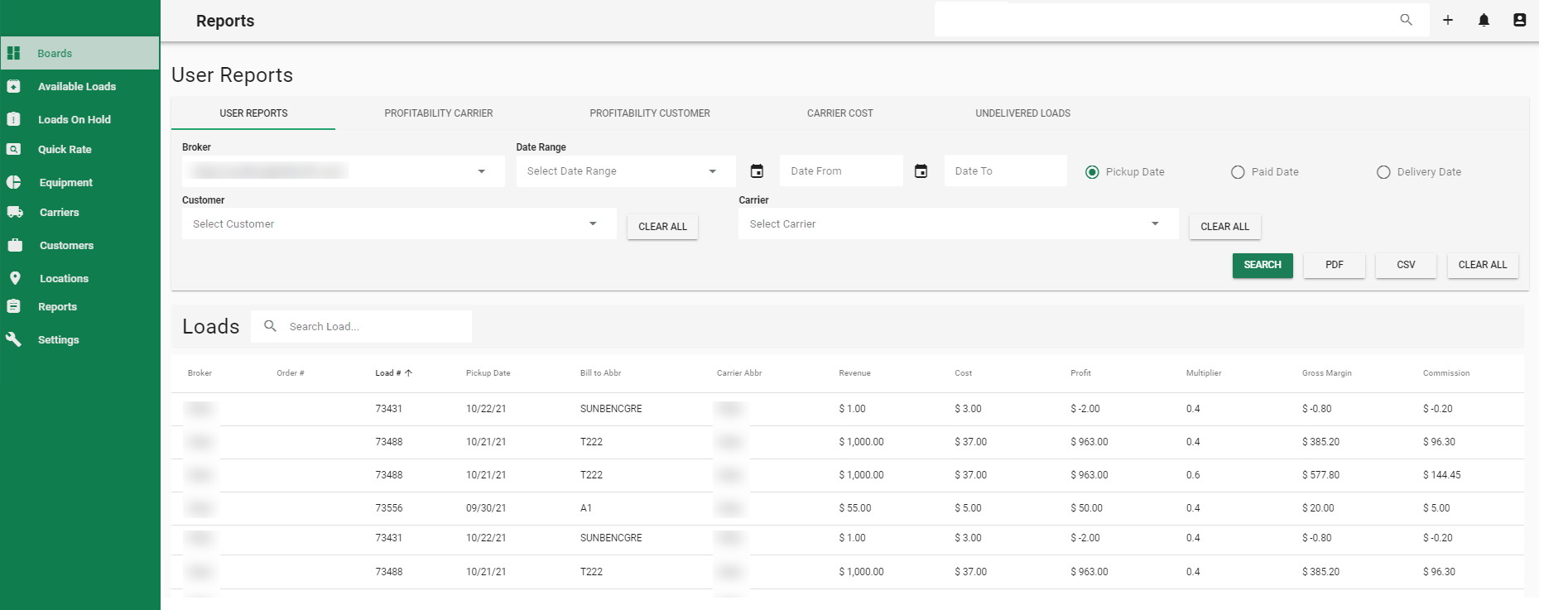Open the Broker dropdown
This screenshot has width=1568, height=610.
click(x=343, y=171)
